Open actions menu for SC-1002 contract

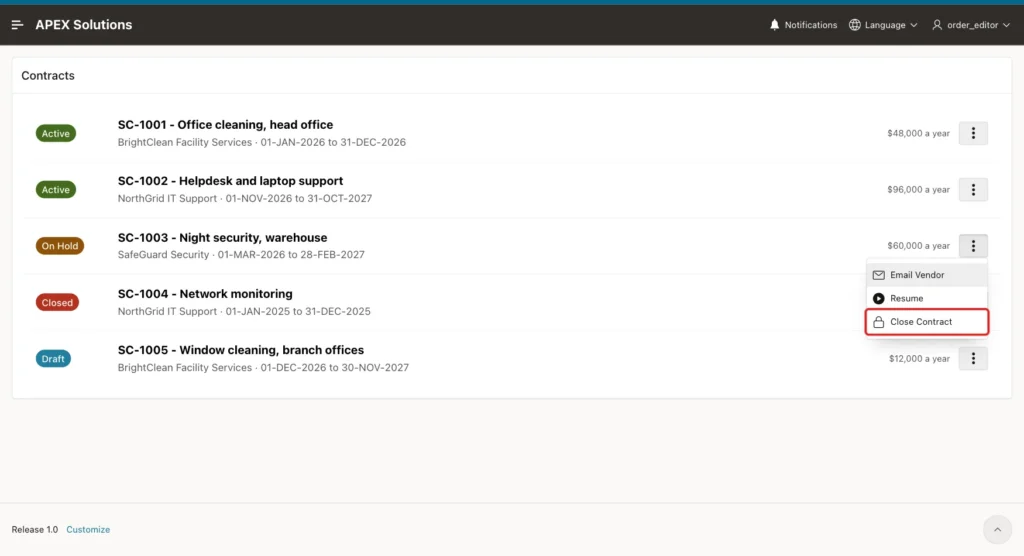[973, 189]
